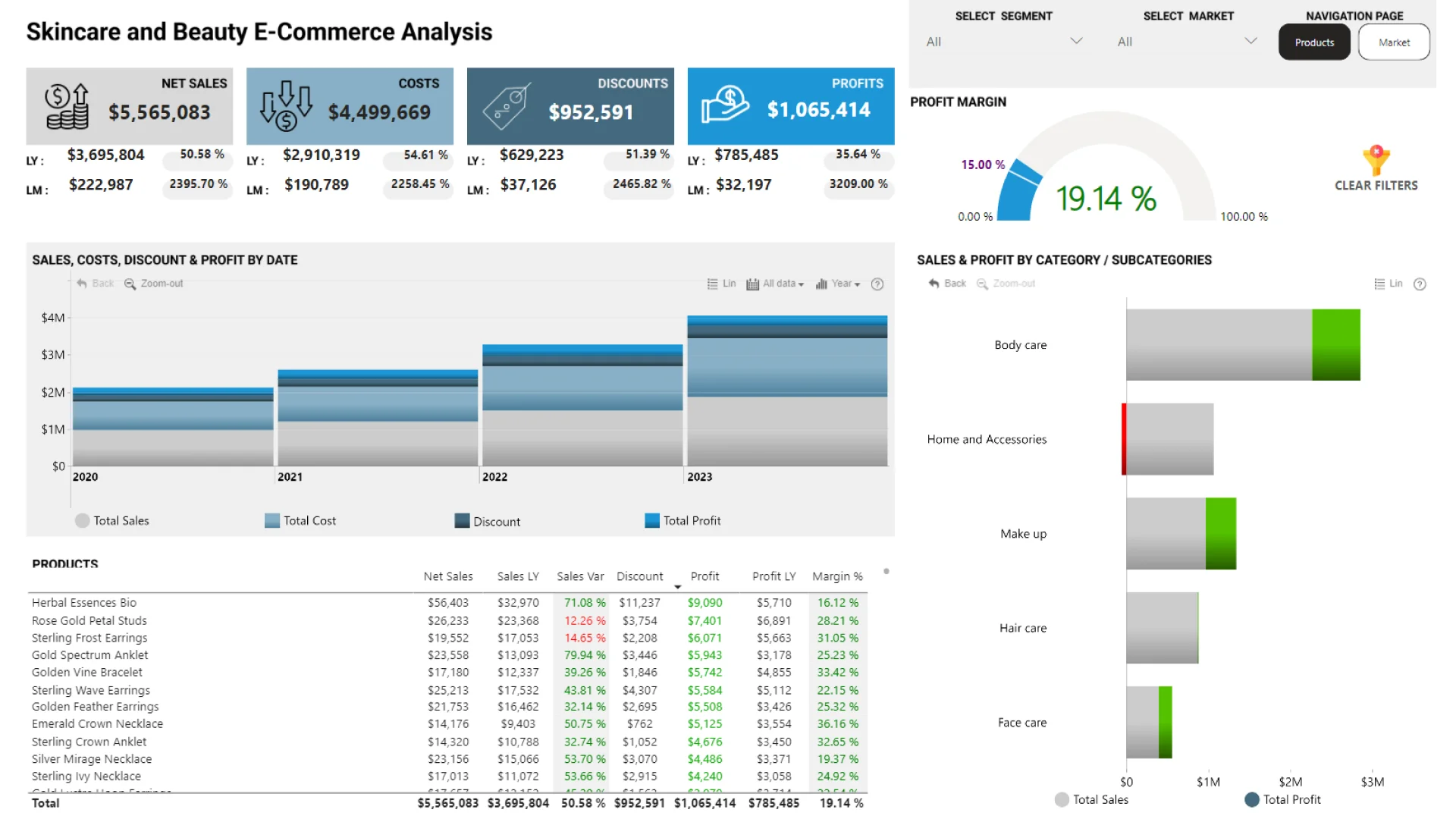
Task: Open the All data dropdown
Action: (x=775, y=284)
